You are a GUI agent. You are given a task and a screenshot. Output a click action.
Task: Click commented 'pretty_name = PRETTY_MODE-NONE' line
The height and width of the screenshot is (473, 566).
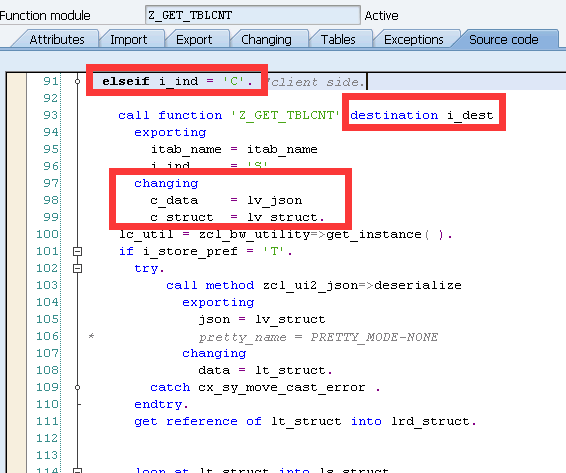(x=318, y=337)
